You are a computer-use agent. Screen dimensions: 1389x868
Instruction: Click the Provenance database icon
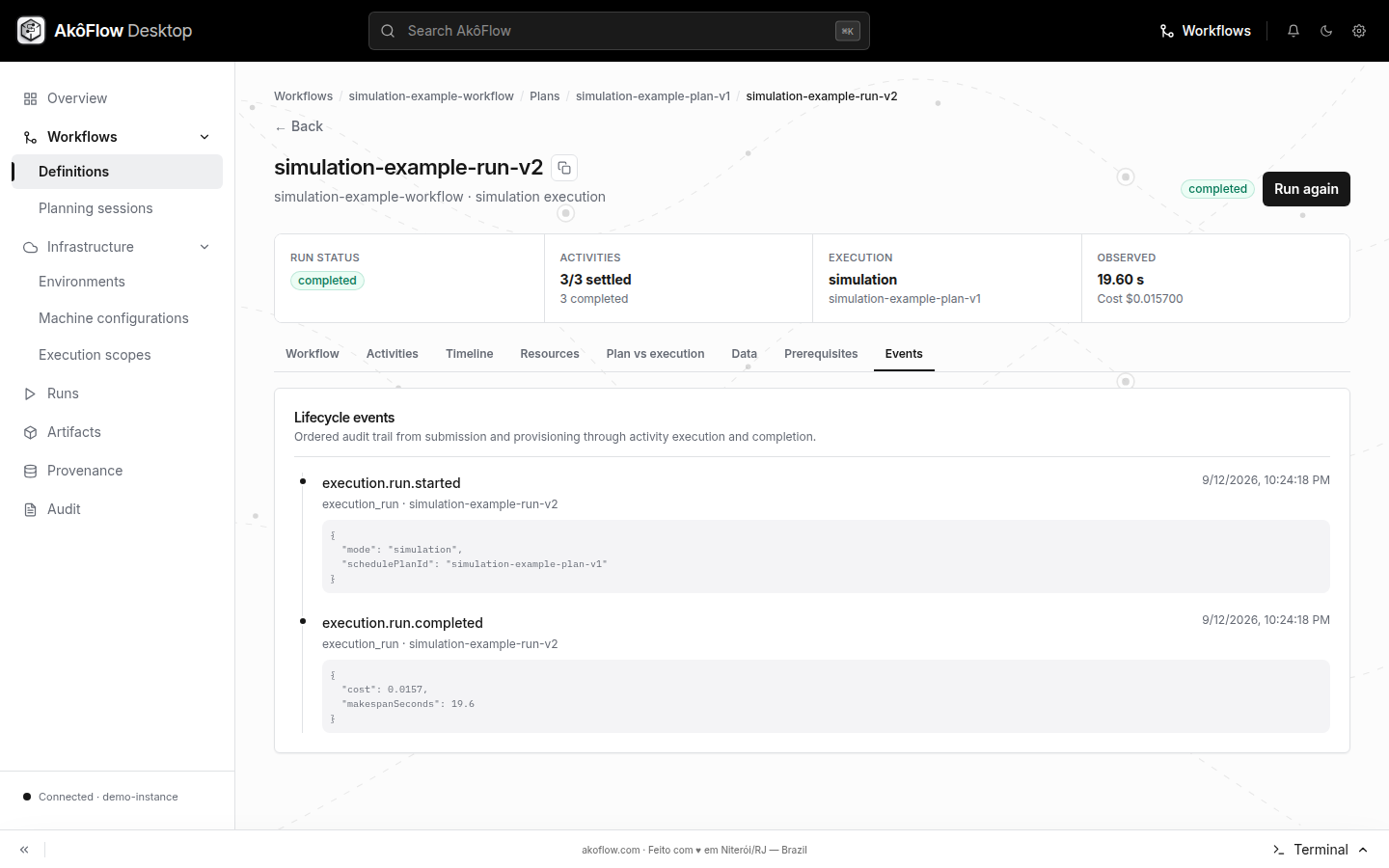tap(30, 471)
